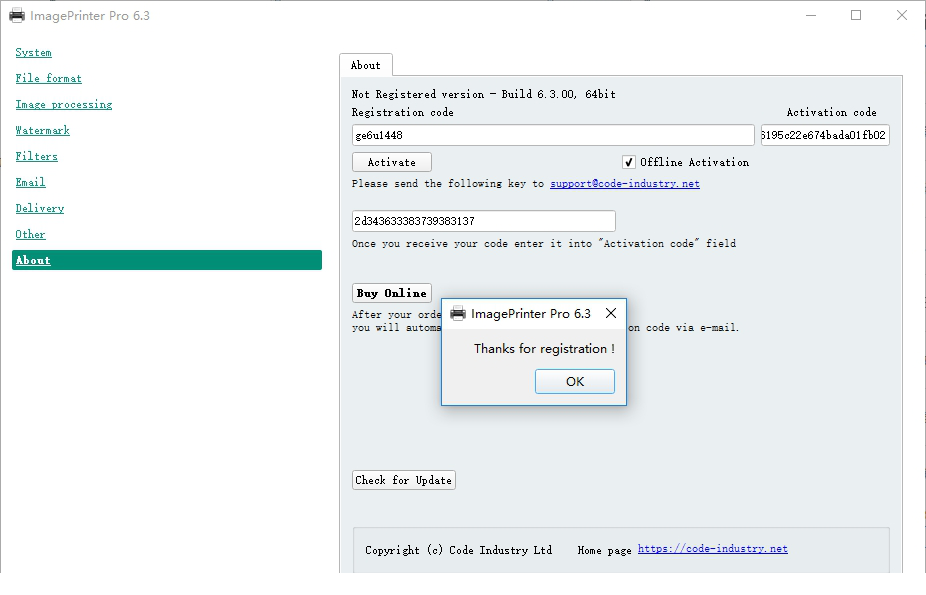This screenshot has height=595, width=926.
Task: Click the printer icon in main title bar
Action: pos(17,15)
